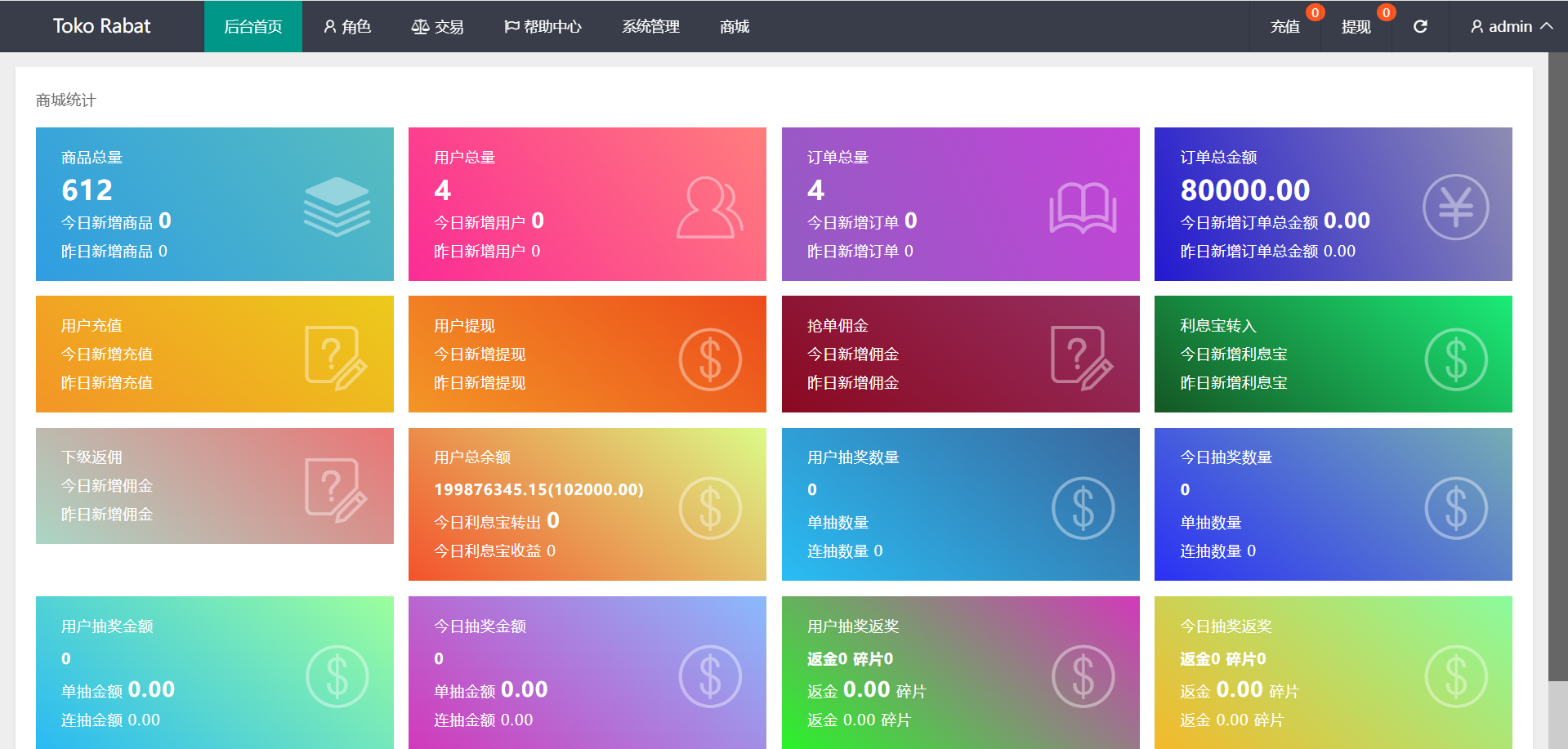Click the Toko Rabat logo
This screenshot has height=749, width=1568.
tap(101, 26)
